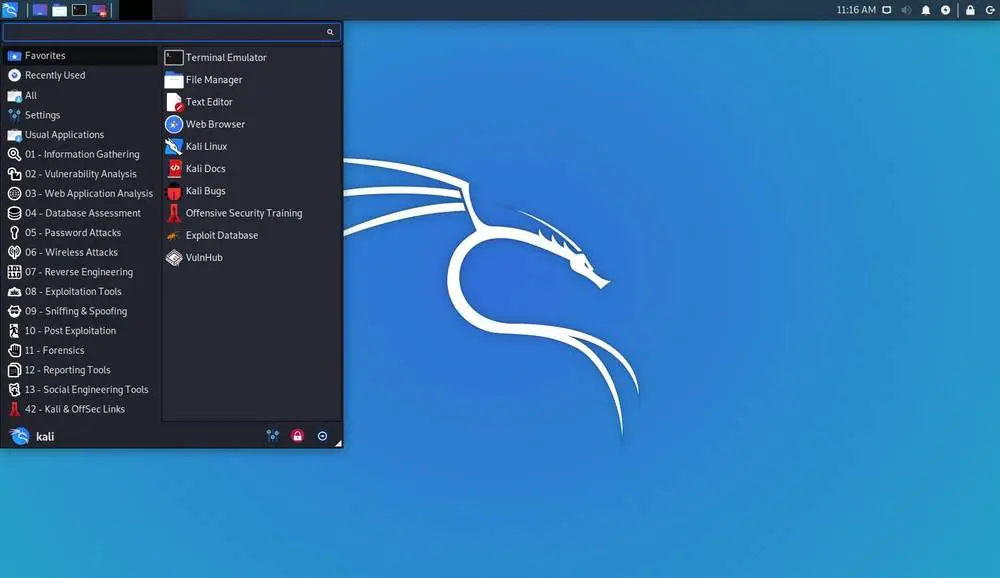Image resolution: width=1000 pixels, height=578 pixels.
Task: Launch the terminal from the top panel icon
Action: point(79,10)
